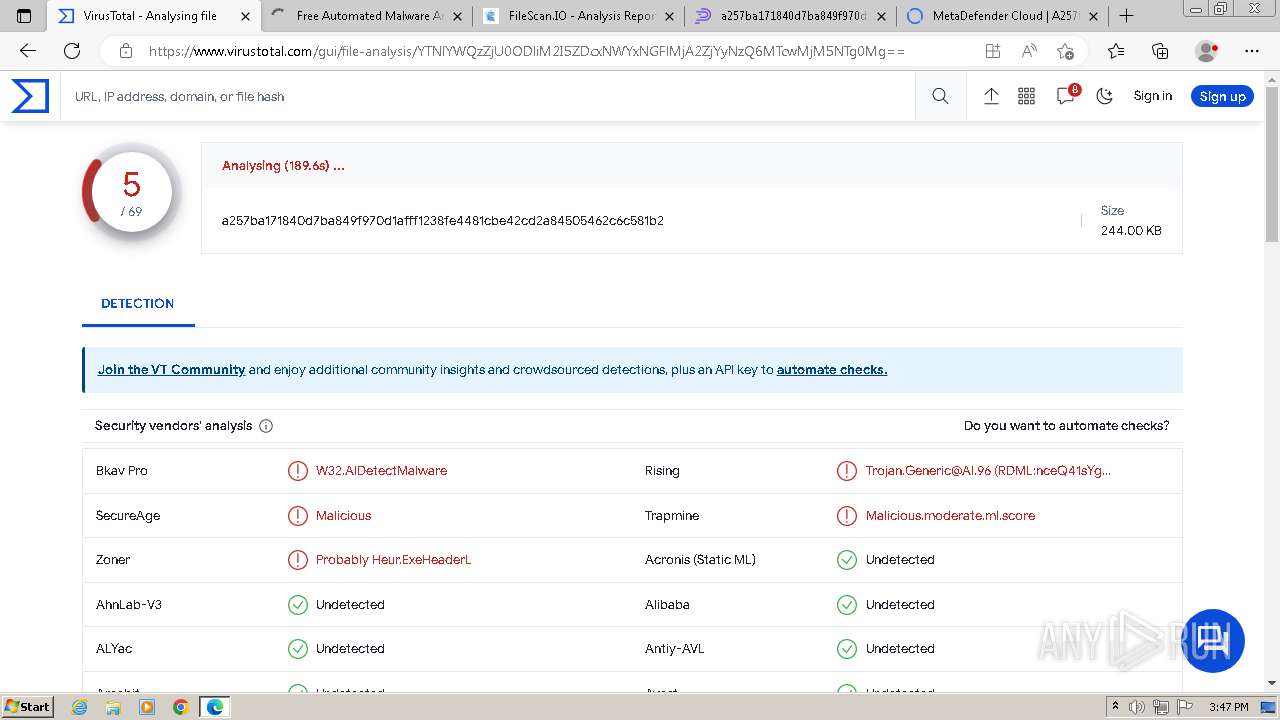Click the browser refresh button

point(72,51)
